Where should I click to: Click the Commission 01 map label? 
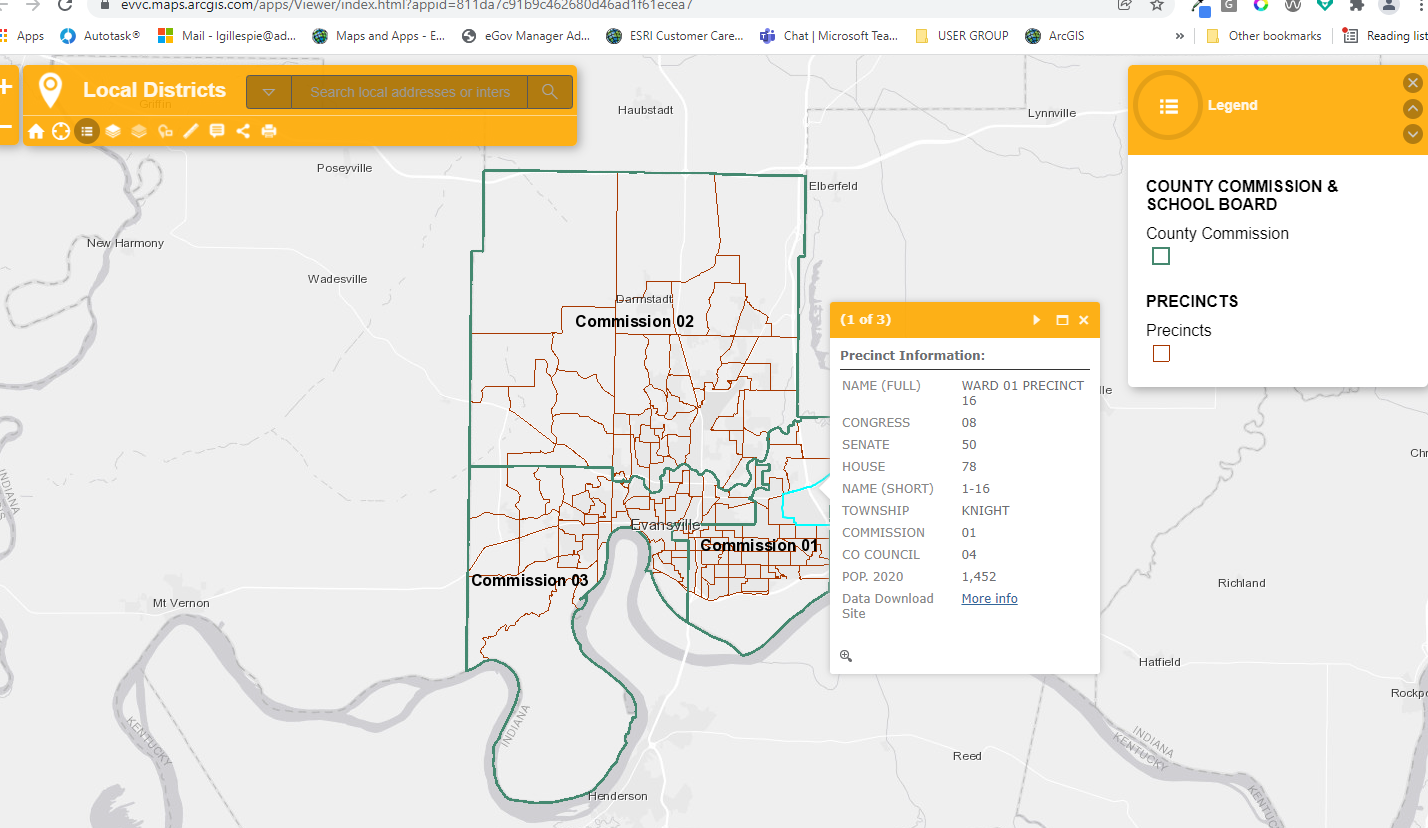click(759, 545)
